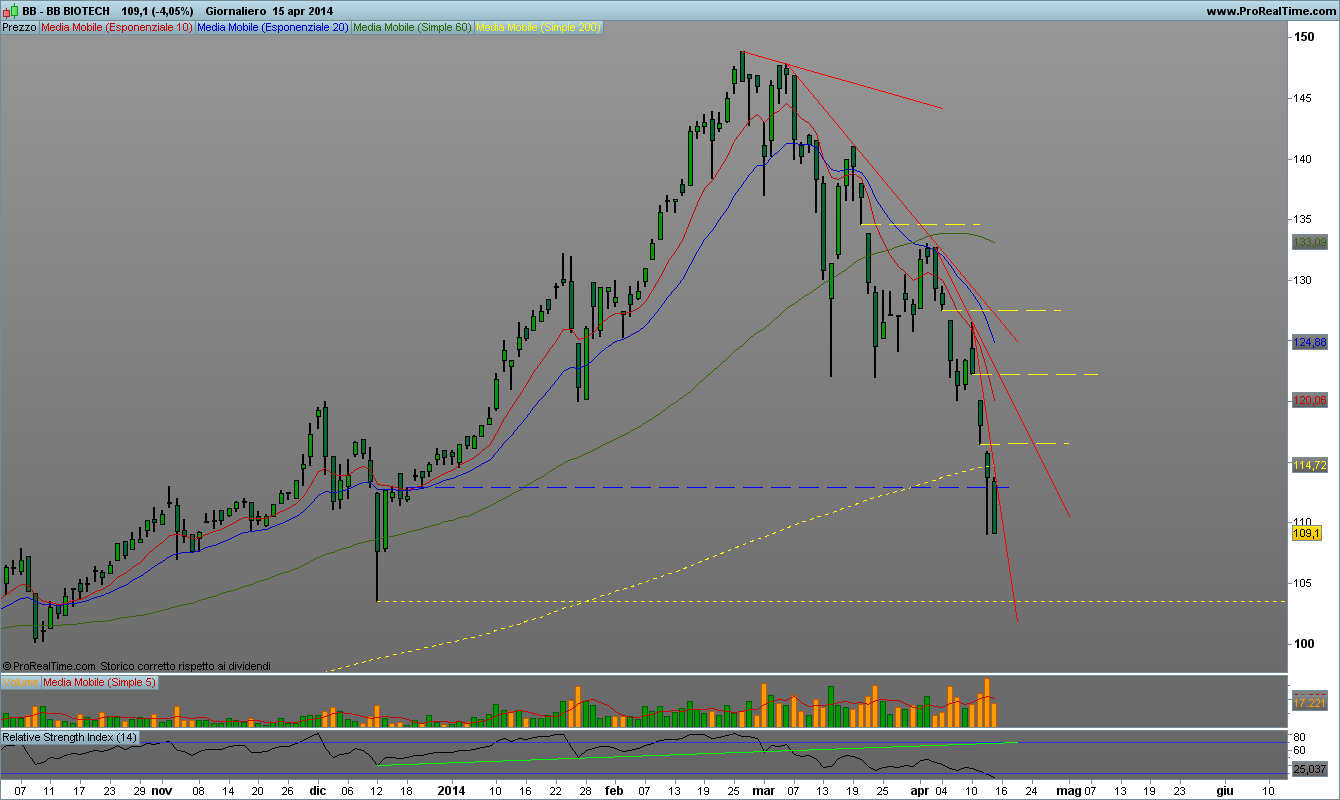Click the 80 level on RSI axis
The image size is (1340, 800).
(1301, 738)
